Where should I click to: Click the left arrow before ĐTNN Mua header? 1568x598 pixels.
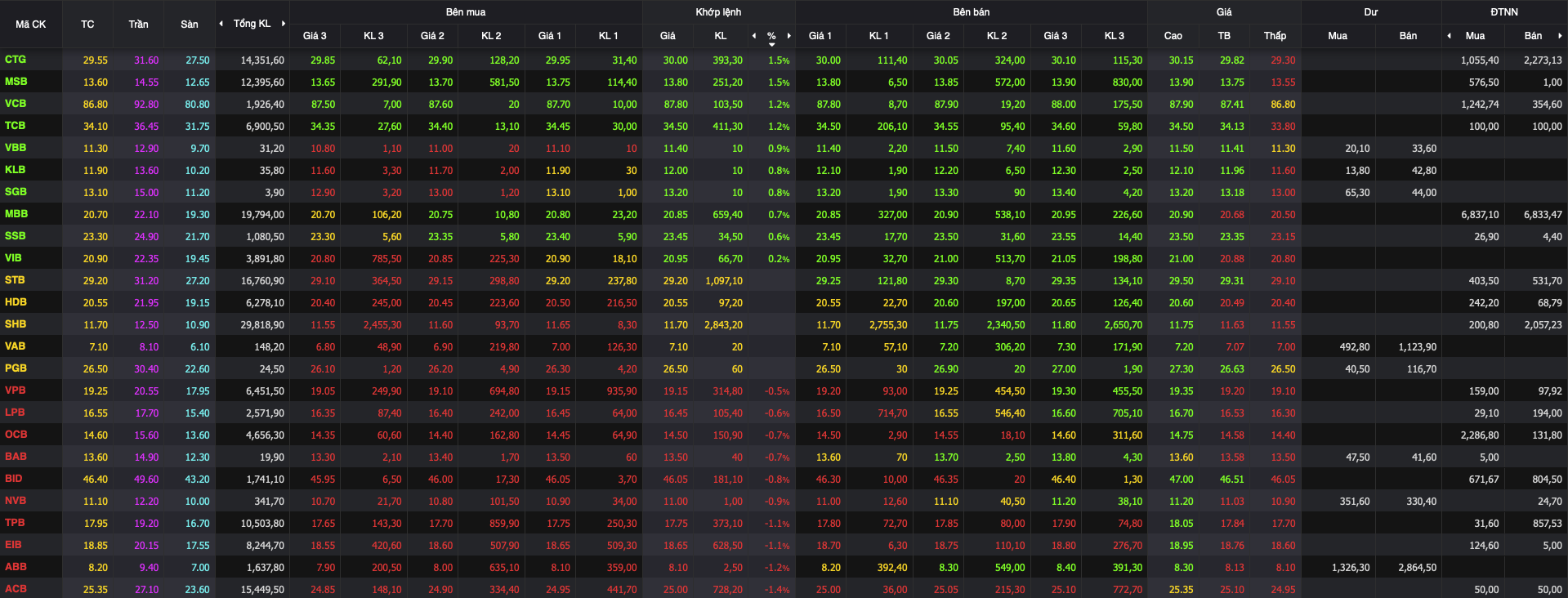(1449, 36)
